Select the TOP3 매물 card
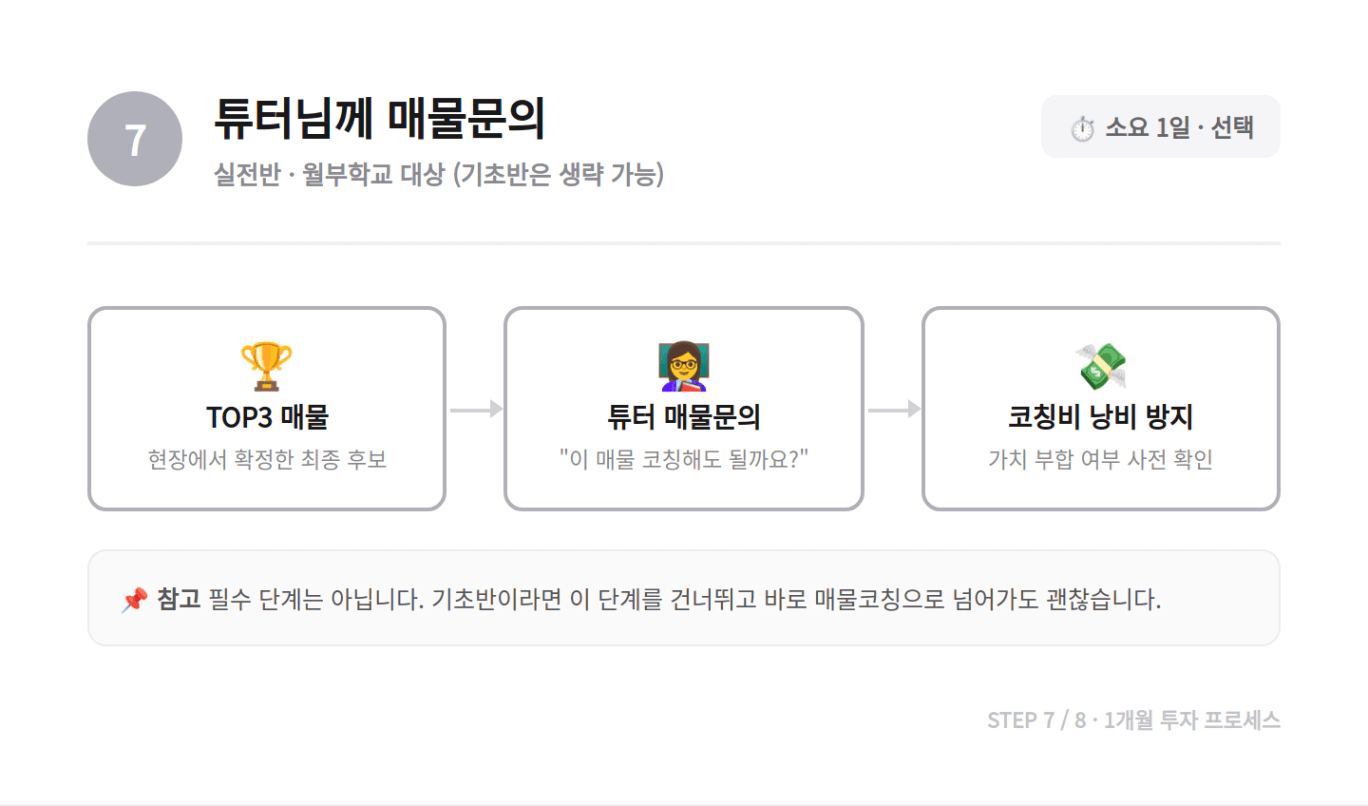Viewport: 1368px width, 806px height. 267,409
